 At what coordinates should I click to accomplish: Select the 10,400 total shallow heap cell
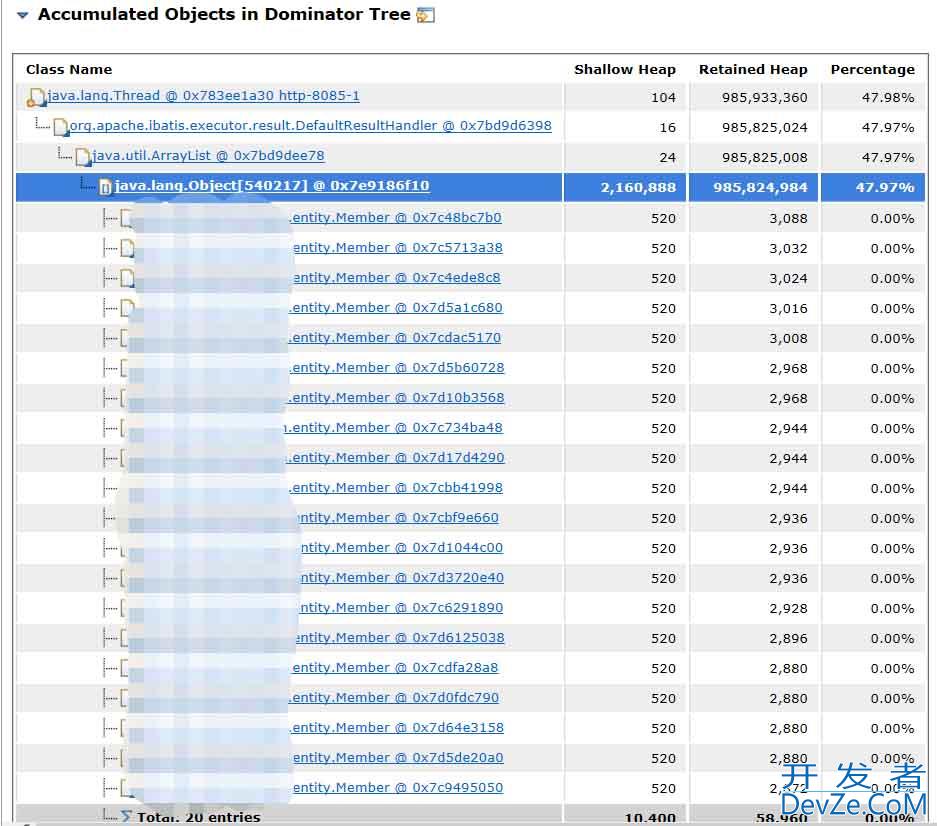pyautogui.click(x=650, y=818)
